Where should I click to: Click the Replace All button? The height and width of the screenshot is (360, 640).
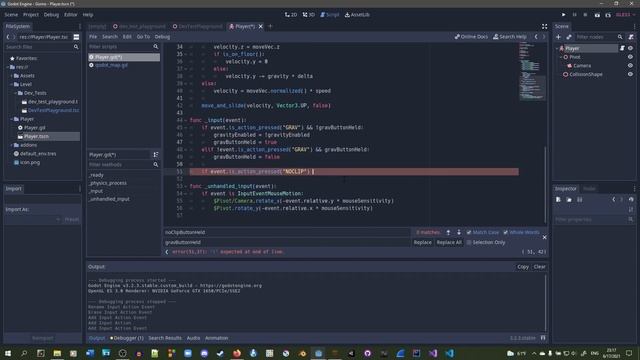click(x=449, y=242)
